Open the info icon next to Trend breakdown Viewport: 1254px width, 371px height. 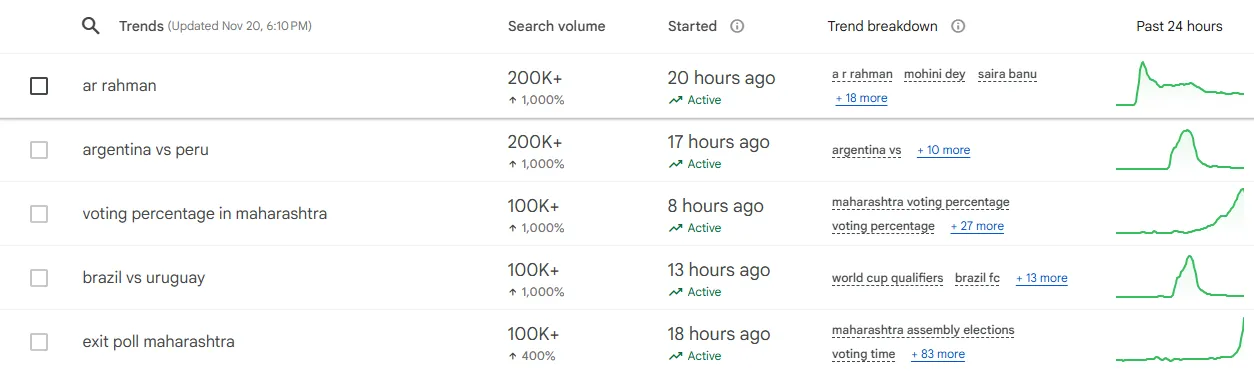(958, 27)
